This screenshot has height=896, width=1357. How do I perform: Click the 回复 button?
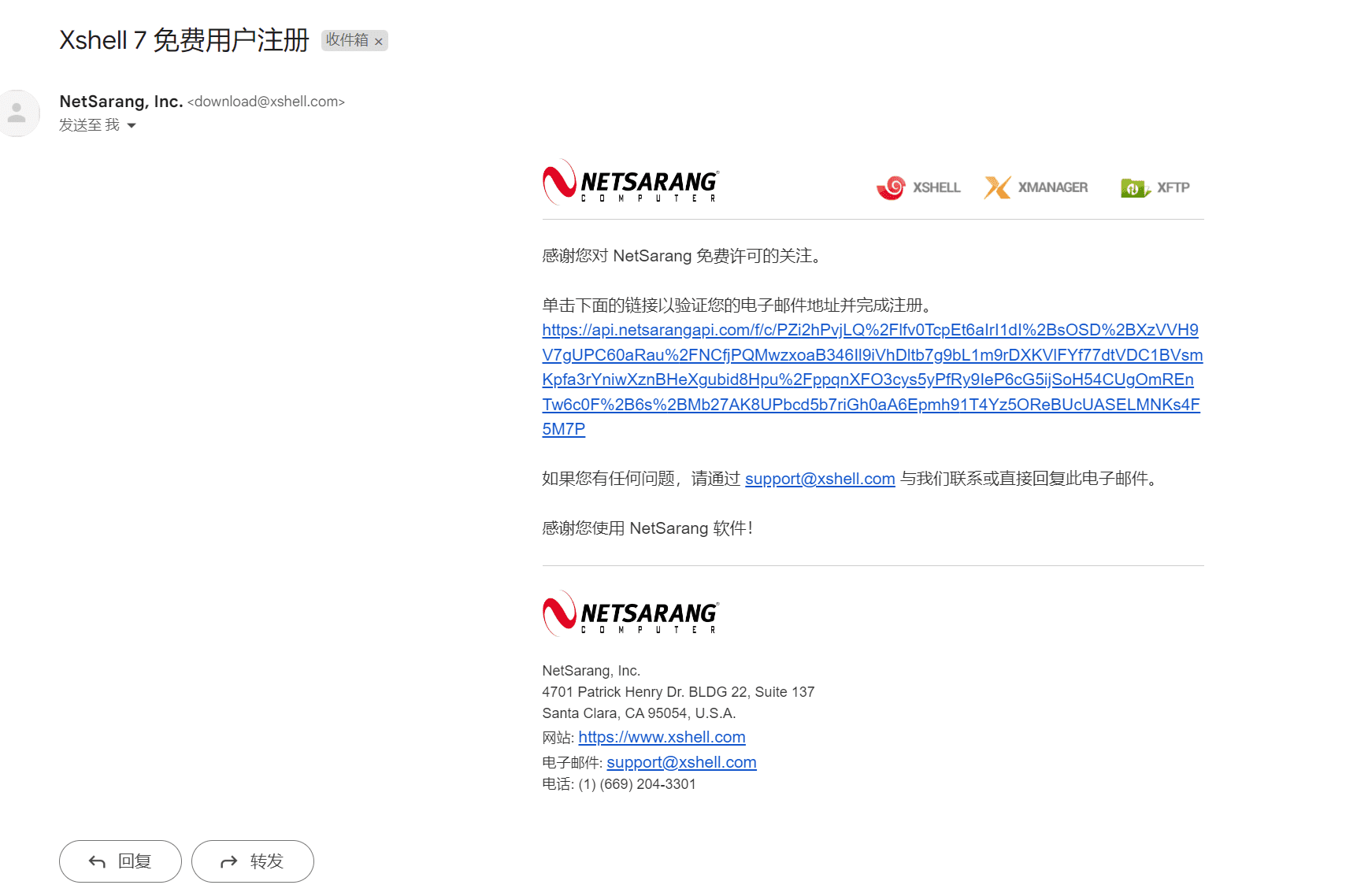point(120,861)
